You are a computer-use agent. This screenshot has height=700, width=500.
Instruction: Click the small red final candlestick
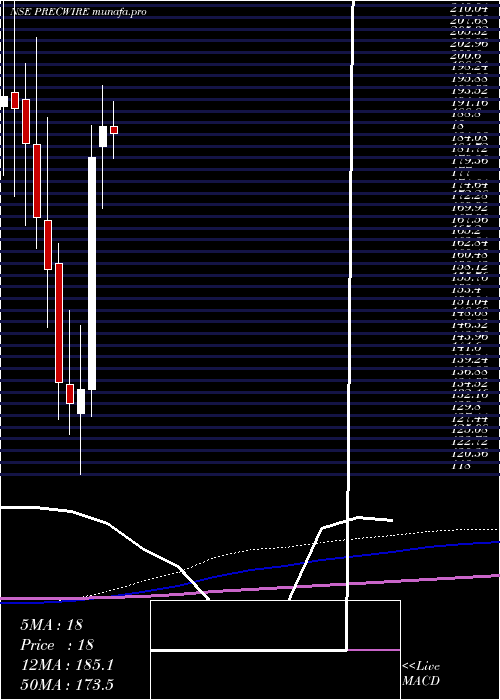(x=114, y=130)
